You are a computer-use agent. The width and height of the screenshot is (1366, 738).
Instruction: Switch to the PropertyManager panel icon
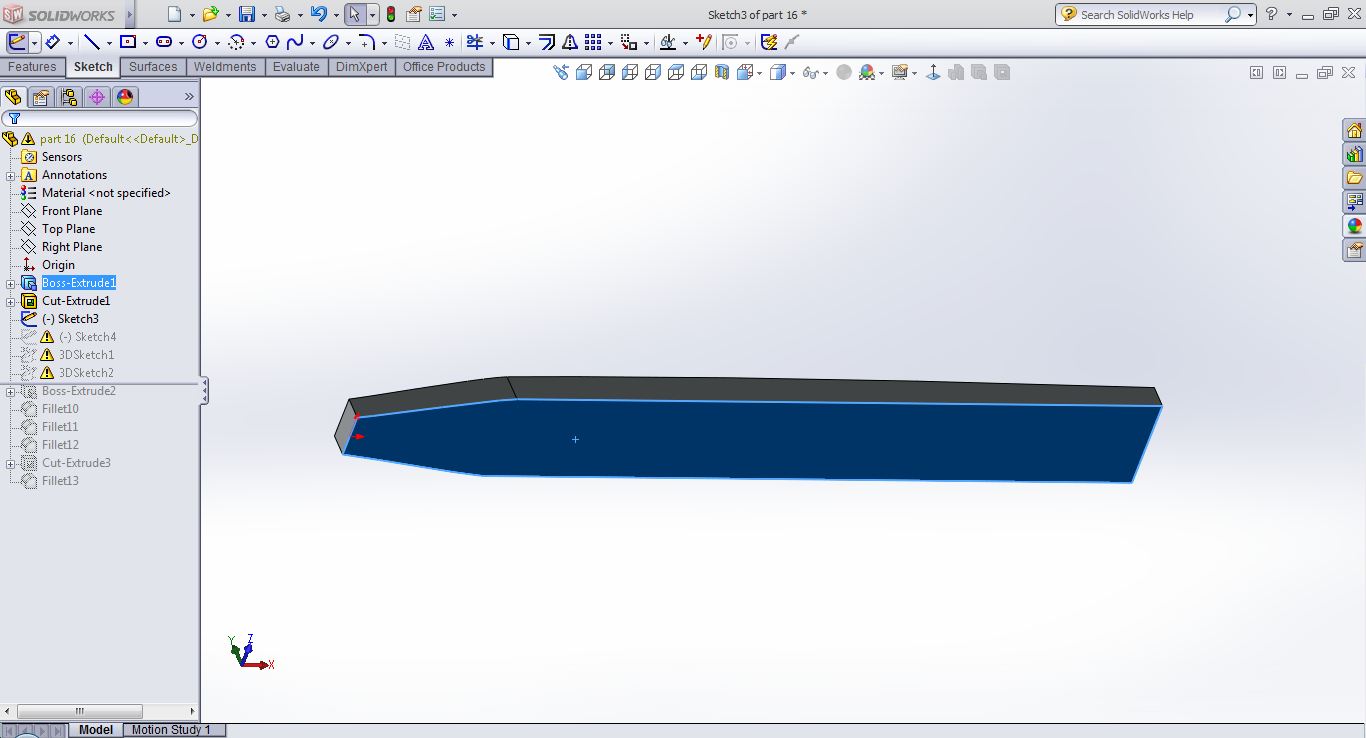coord(40,97)
